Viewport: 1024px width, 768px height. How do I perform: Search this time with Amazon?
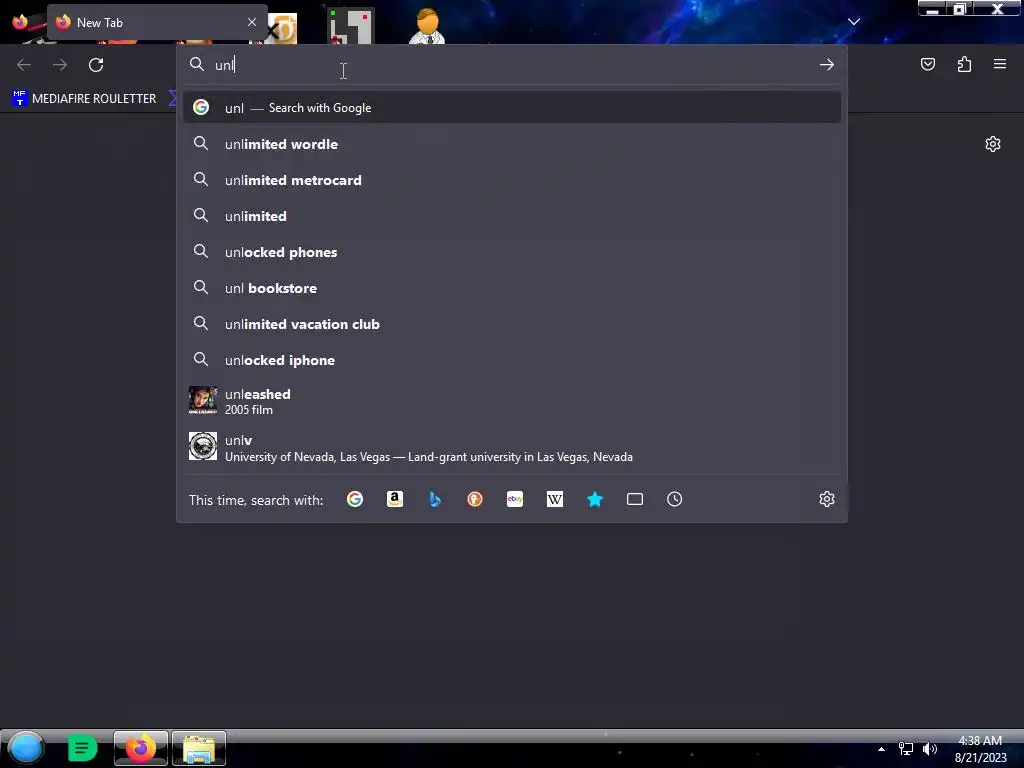pos(394,500)
